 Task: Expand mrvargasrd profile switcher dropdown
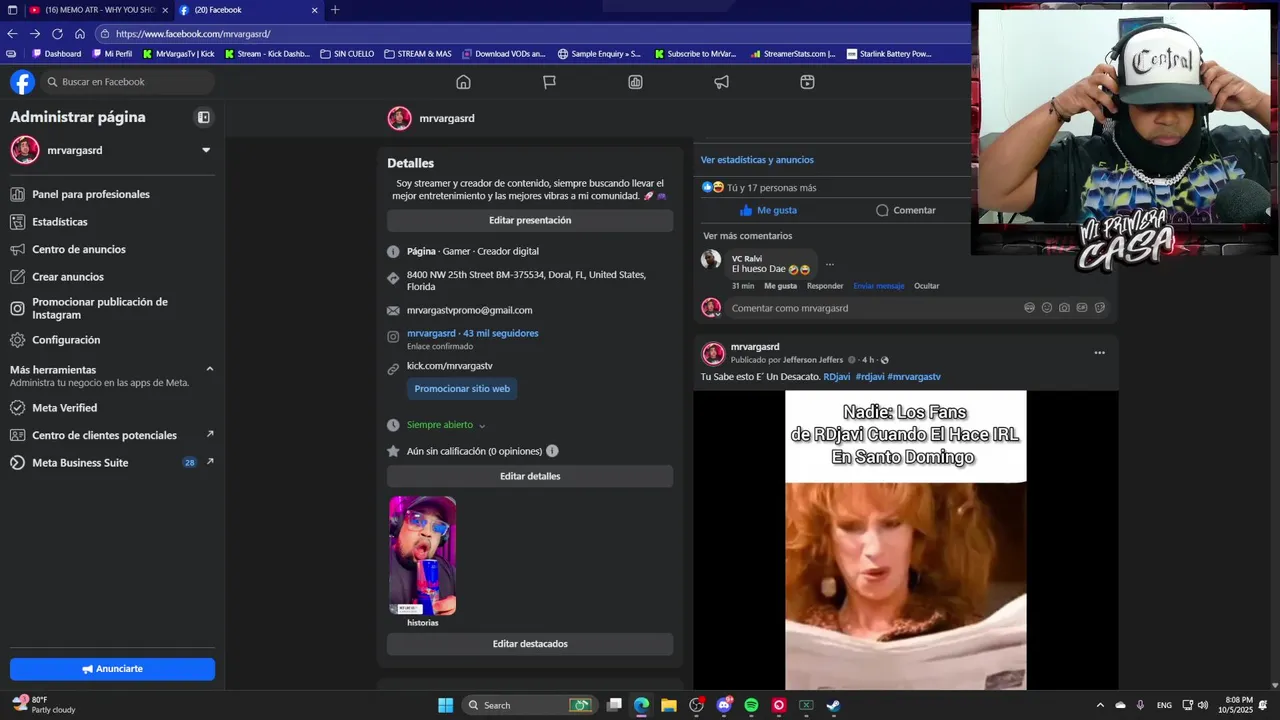pyautogui.click(x=206, y=150)
